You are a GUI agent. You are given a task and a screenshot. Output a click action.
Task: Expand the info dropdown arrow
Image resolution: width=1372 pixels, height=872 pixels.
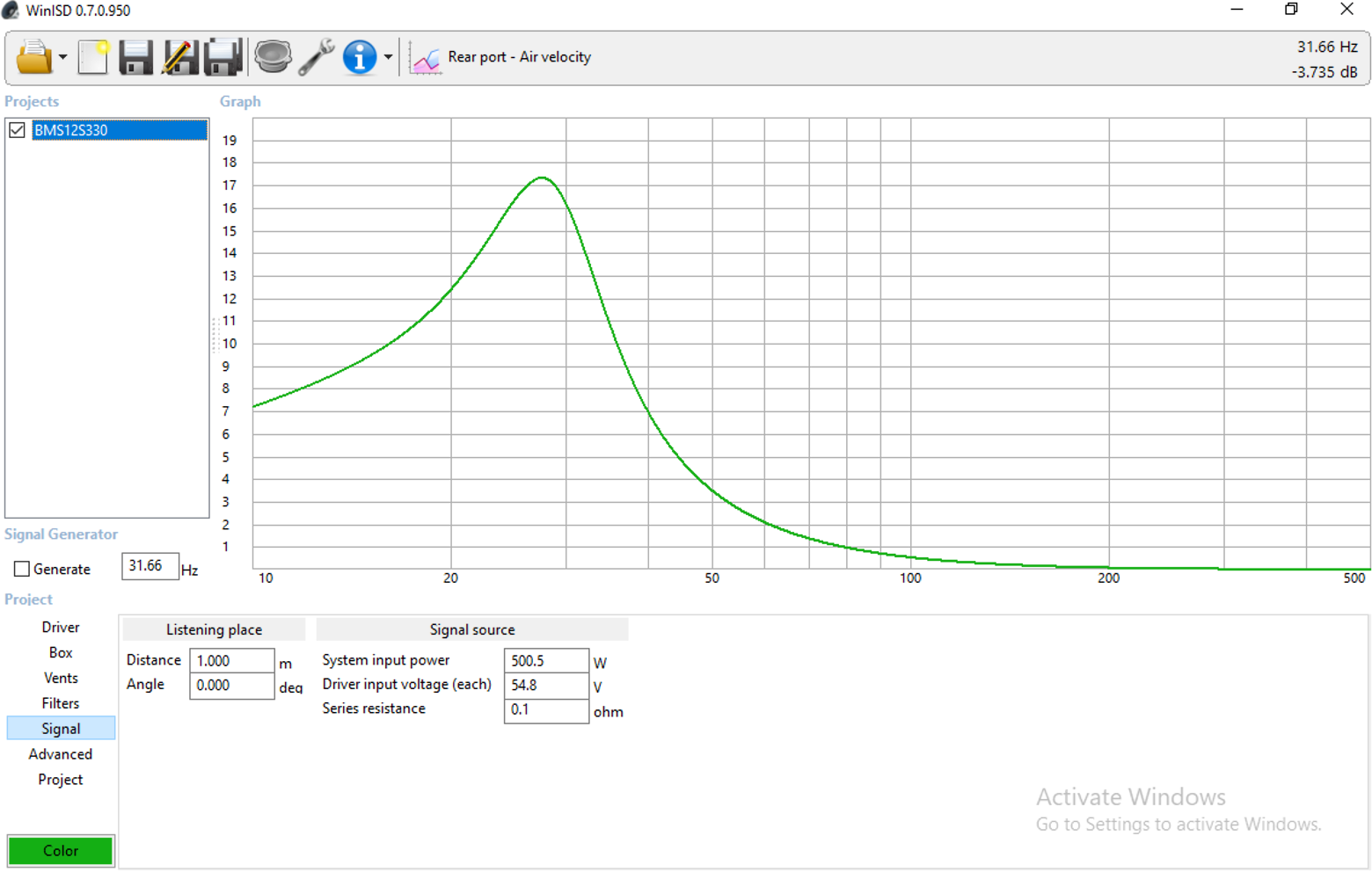(x=388, y=57)
